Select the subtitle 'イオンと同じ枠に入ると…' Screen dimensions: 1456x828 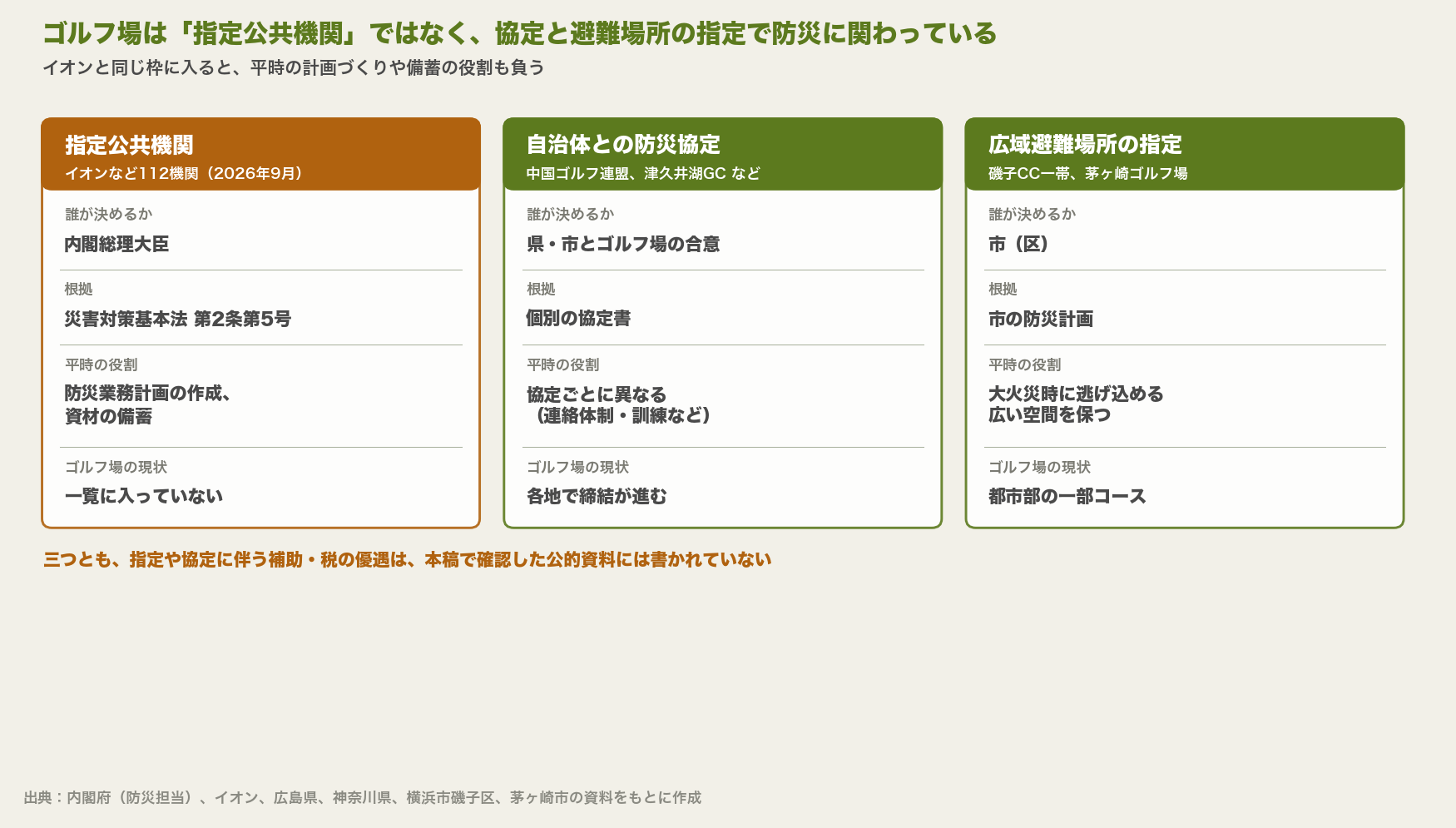[x=294, y=67]
